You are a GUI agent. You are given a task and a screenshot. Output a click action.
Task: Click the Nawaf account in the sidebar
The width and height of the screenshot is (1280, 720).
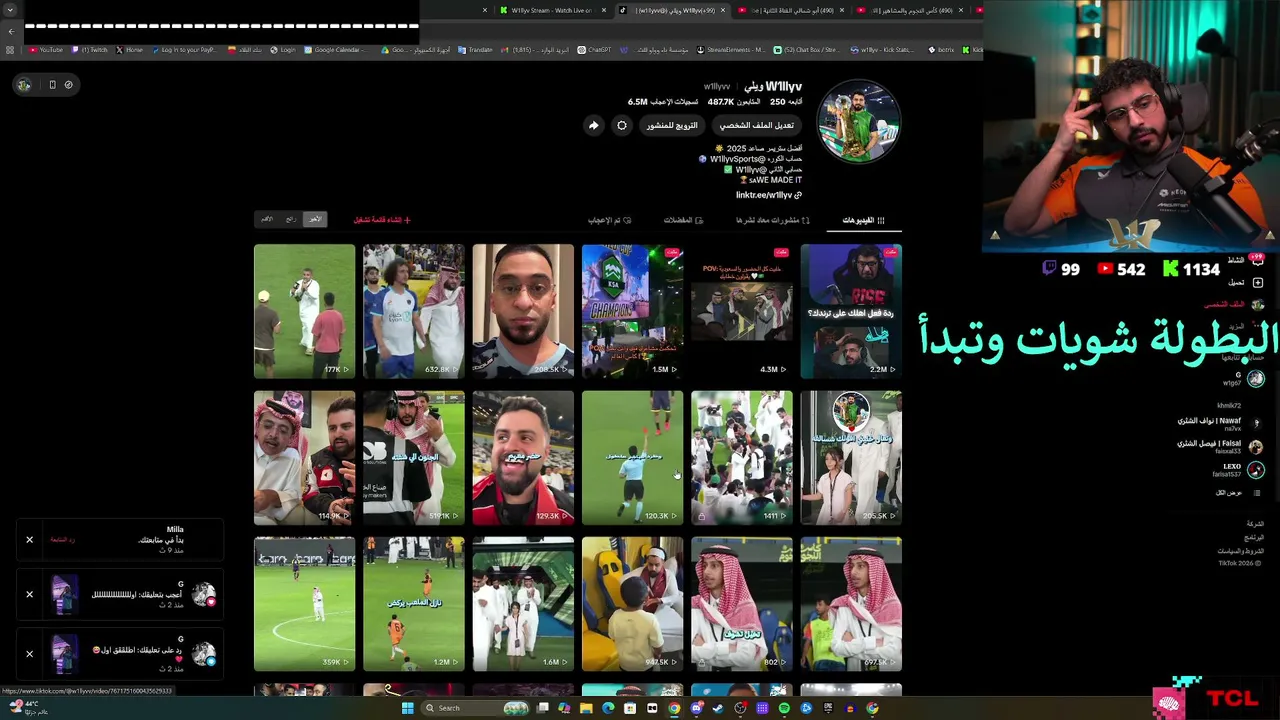pyautogui.click(x=1218, y=424)
